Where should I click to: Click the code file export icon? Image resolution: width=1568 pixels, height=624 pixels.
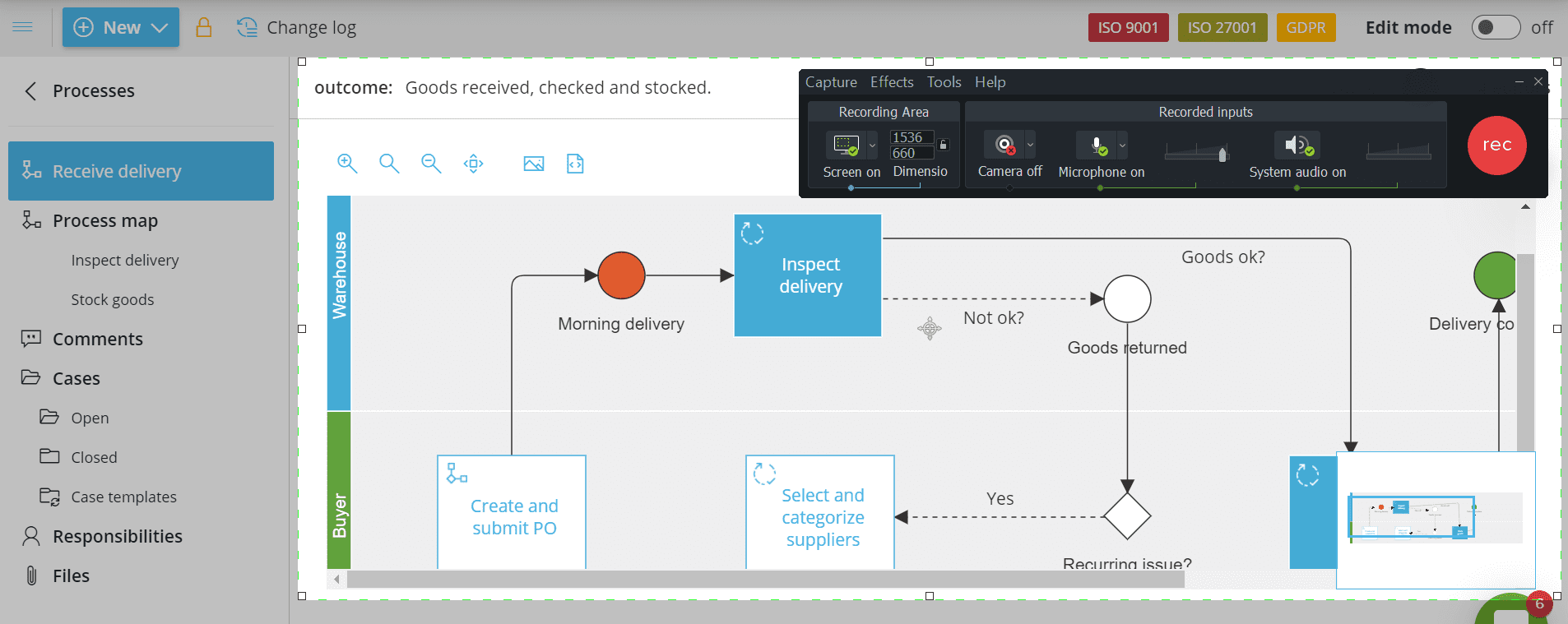point(575,164)
